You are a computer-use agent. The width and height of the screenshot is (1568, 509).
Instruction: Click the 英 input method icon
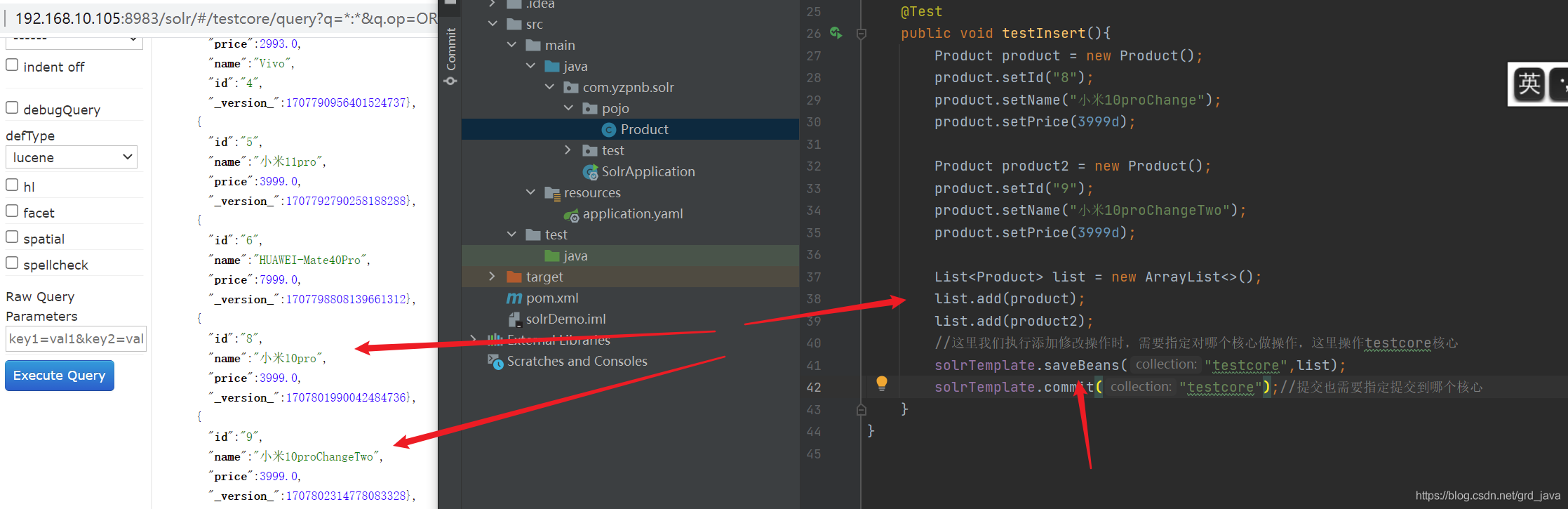[x=1529, y=84]
